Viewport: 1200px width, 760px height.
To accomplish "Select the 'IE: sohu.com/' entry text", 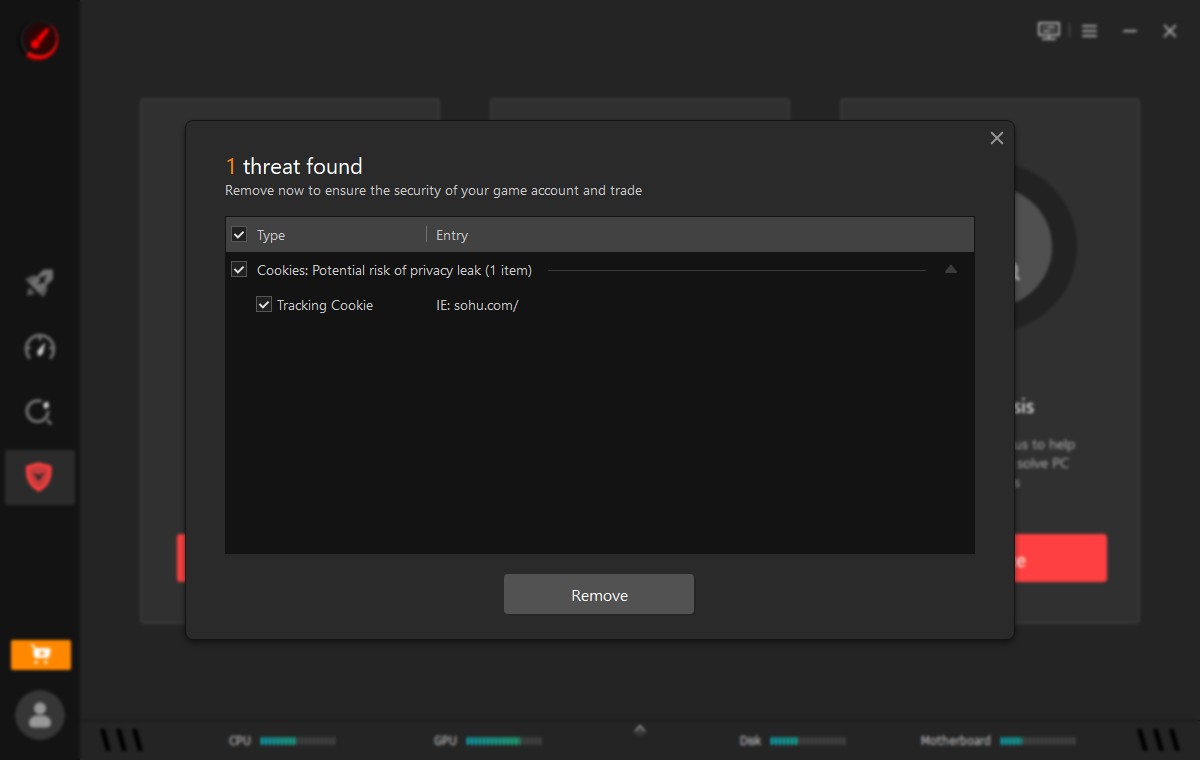I will click(477, 306).
